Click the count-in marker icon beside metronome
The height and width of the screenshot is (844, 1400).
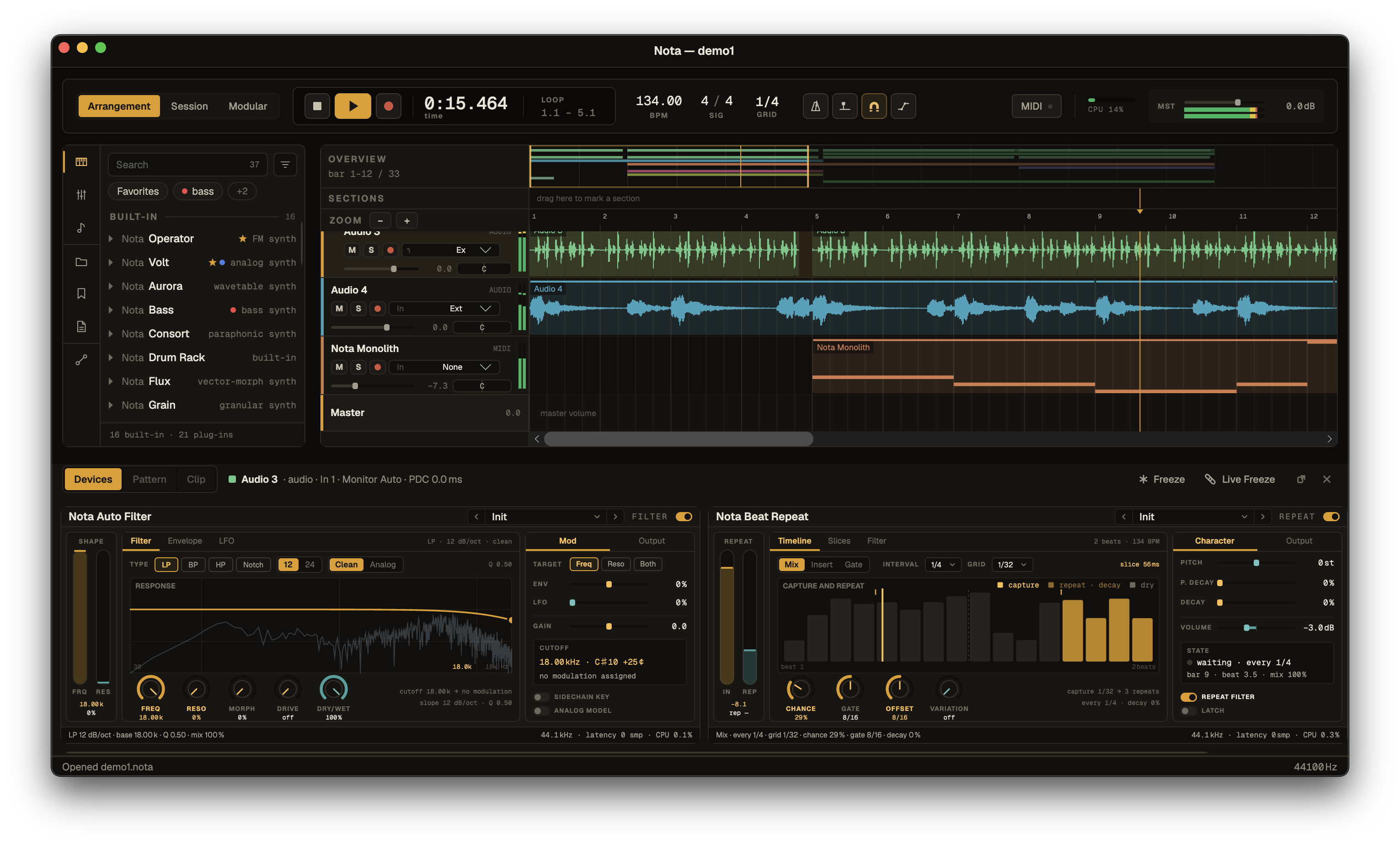pyautogui.click(x=845, y=106)
